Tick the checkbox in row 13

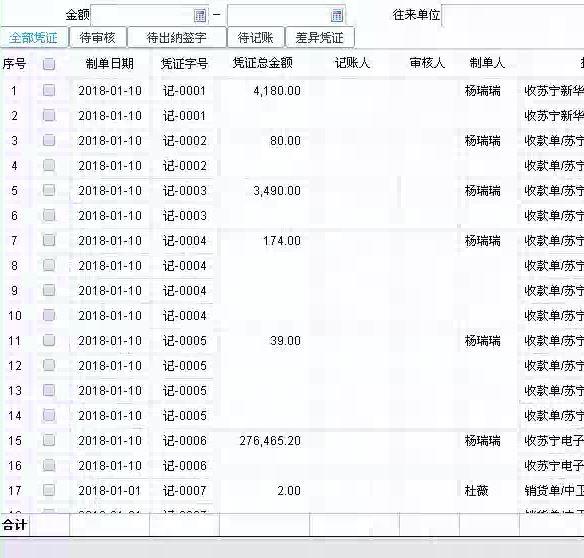click(x=49, y=390)
